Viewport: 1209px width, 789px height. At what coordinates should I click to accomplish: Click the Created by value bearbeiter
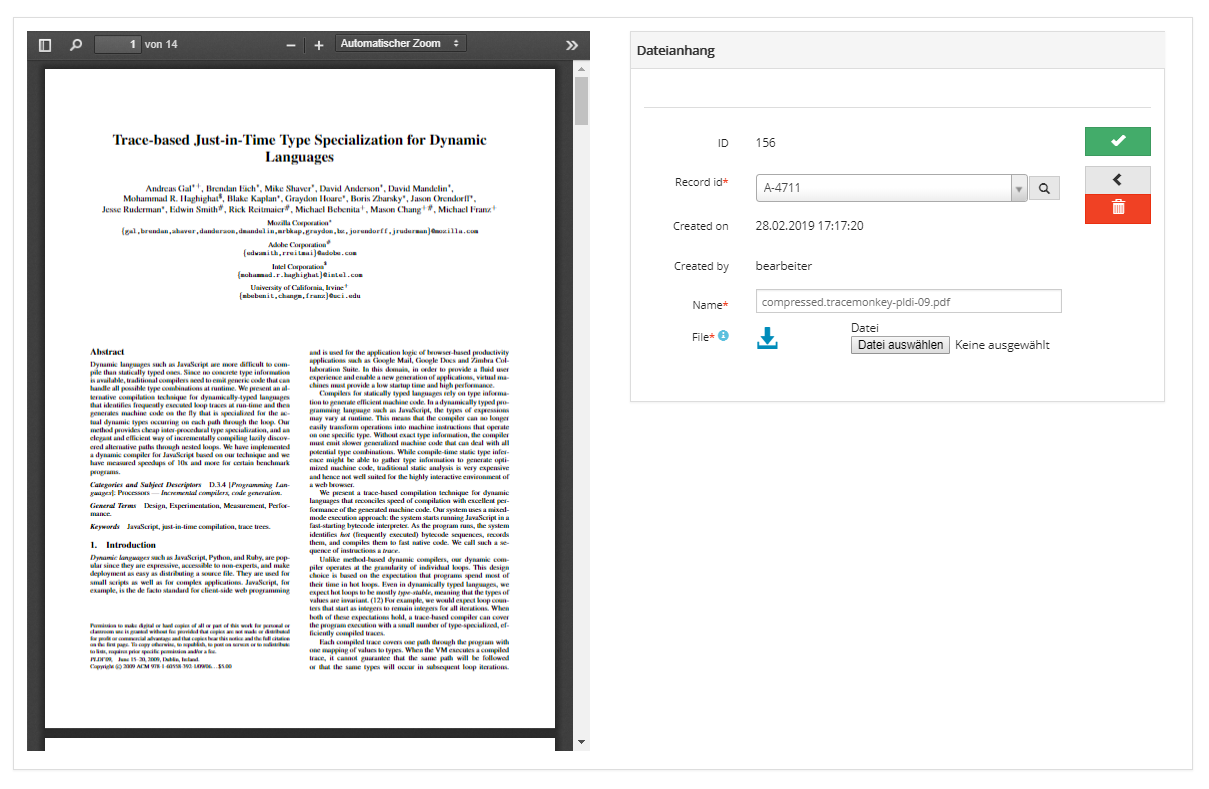pyautogui.click(x=784, y=266)
